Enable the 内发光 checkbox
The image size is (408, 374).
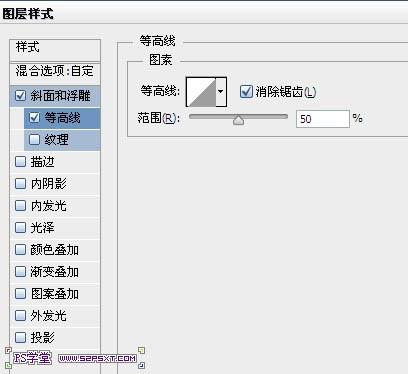tap(20, 206)
